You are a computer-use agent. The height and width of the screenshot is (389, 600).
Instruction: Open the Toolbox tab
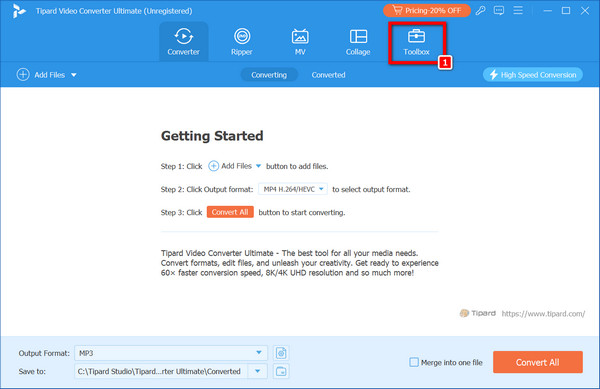click(416, 42)
